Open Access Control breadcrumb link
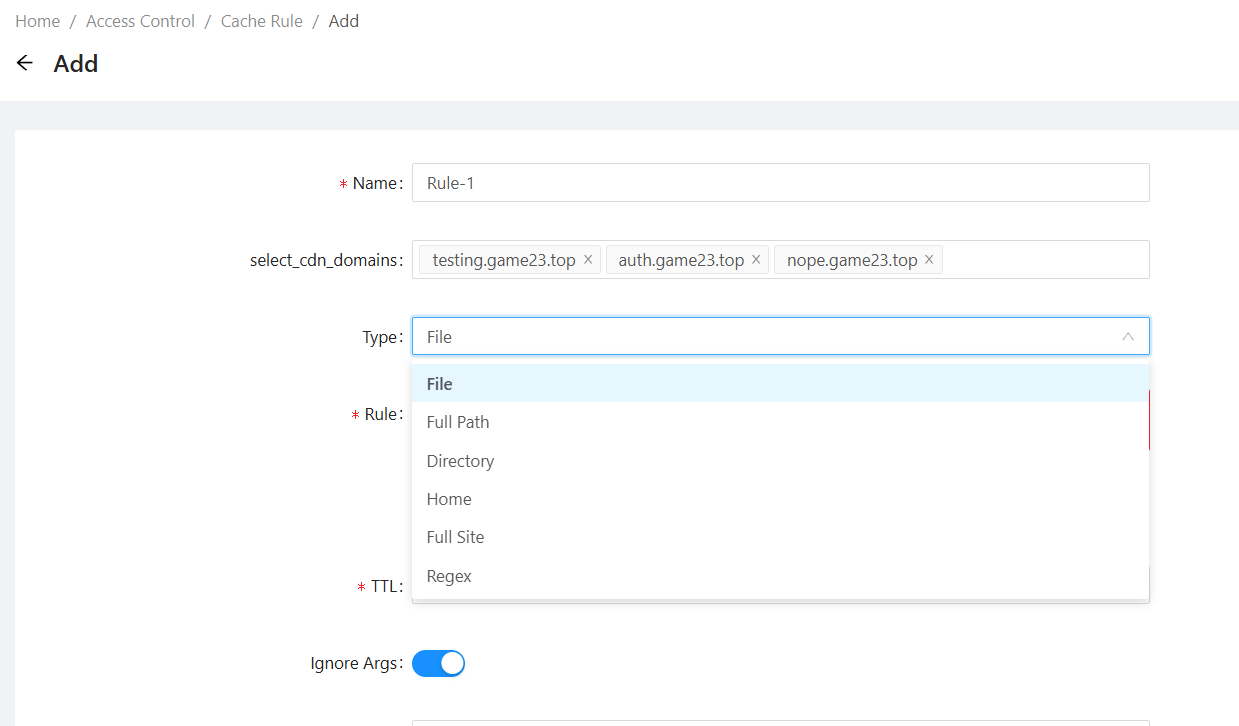 tap(140, 21)
